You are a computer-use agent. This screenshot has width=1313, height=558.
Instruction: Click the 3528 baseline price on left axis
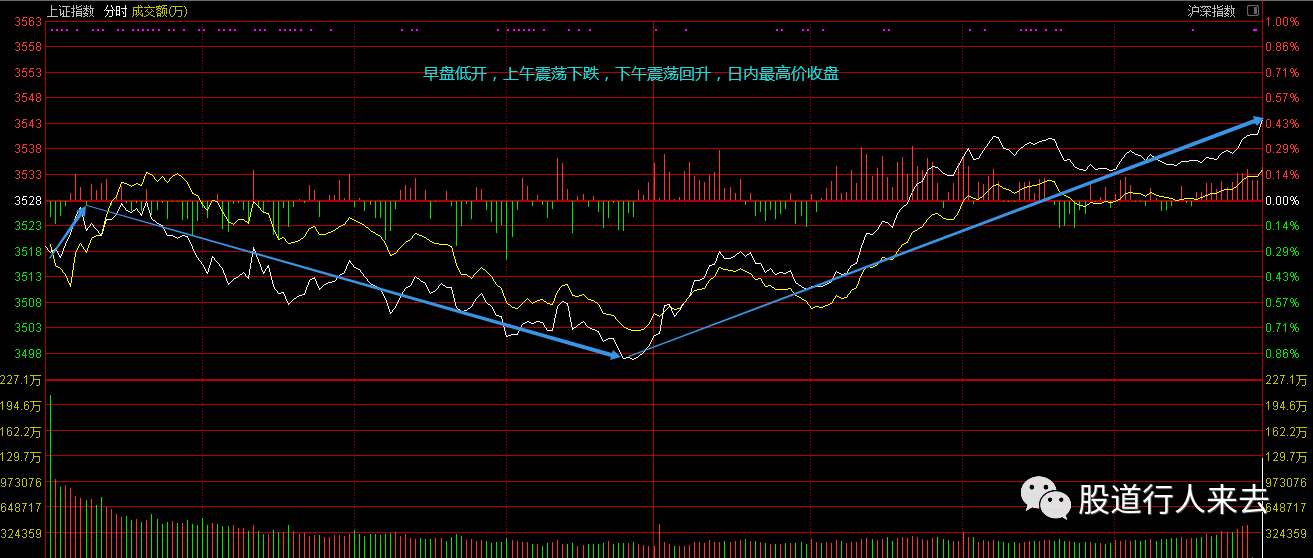pos(29,201)
